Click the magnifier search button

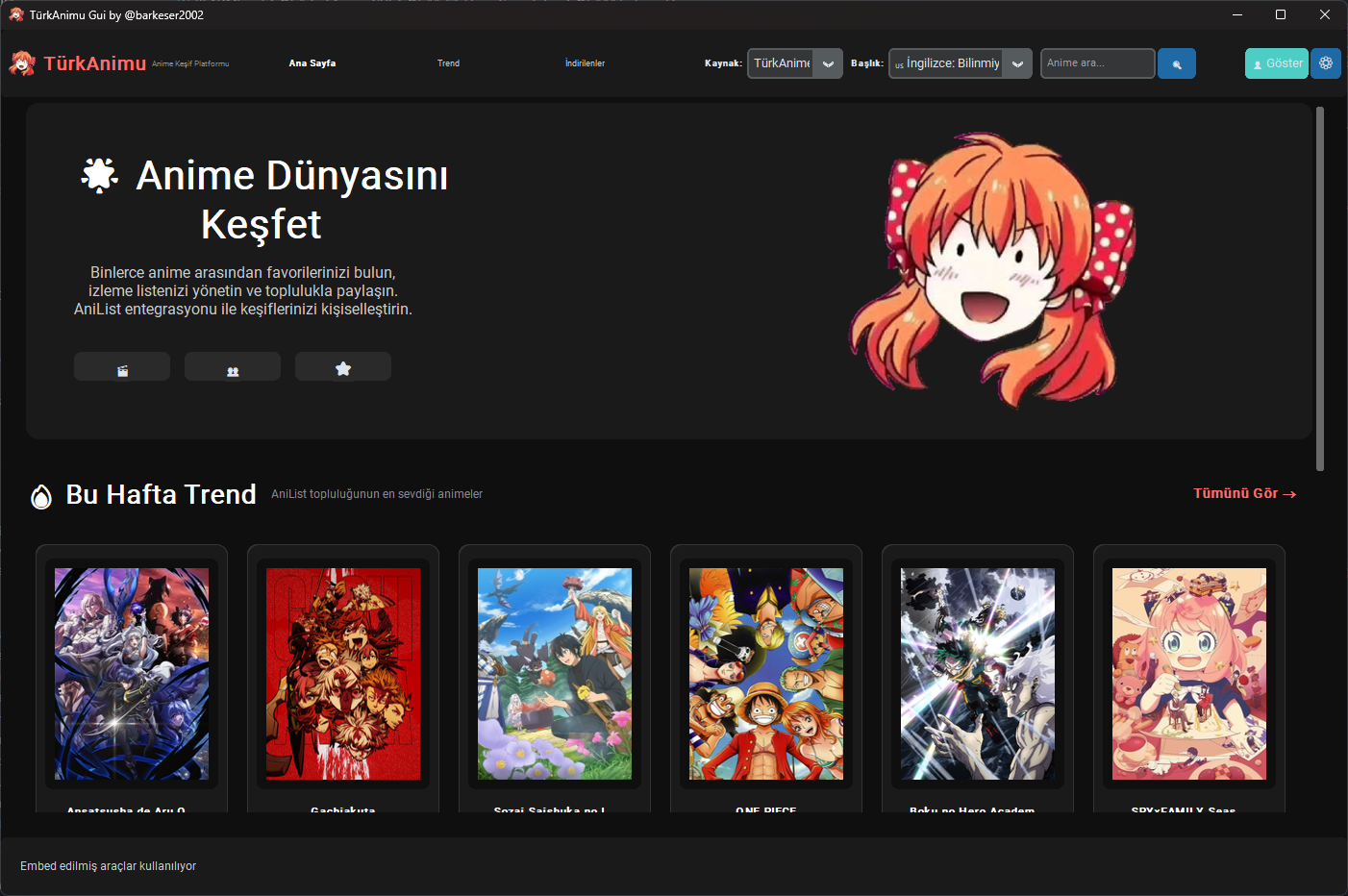point(1176,63)
